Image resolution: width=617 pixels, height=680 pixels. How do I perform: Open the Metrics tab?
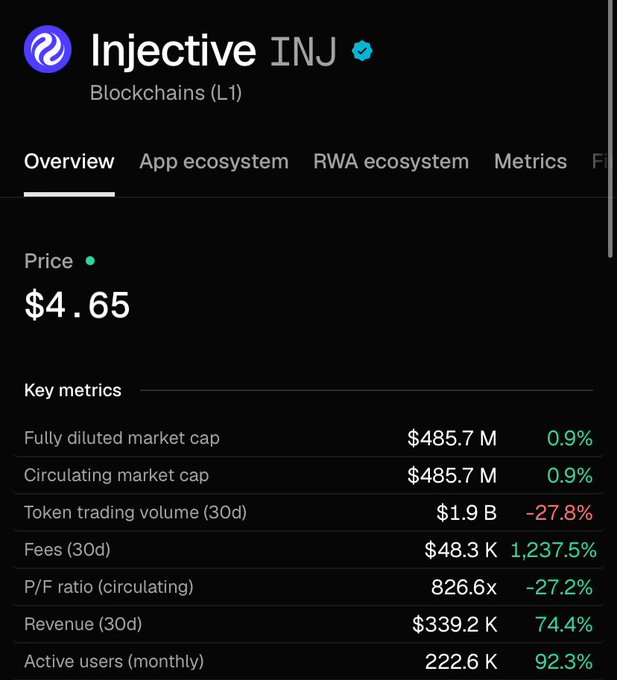click(x=530, y=162)
